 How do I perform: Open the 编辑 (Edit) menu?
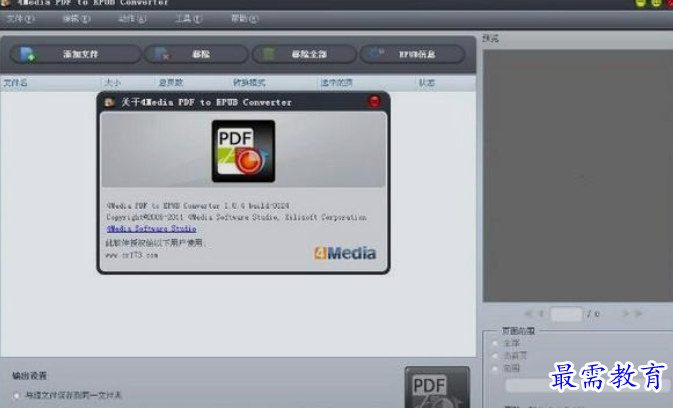(76, 19)
